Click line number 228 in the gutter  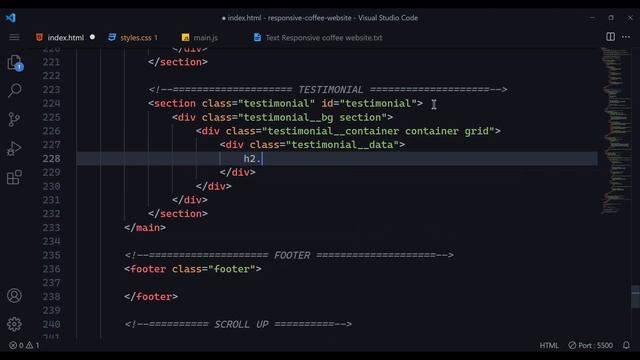(x=51, y=158)
